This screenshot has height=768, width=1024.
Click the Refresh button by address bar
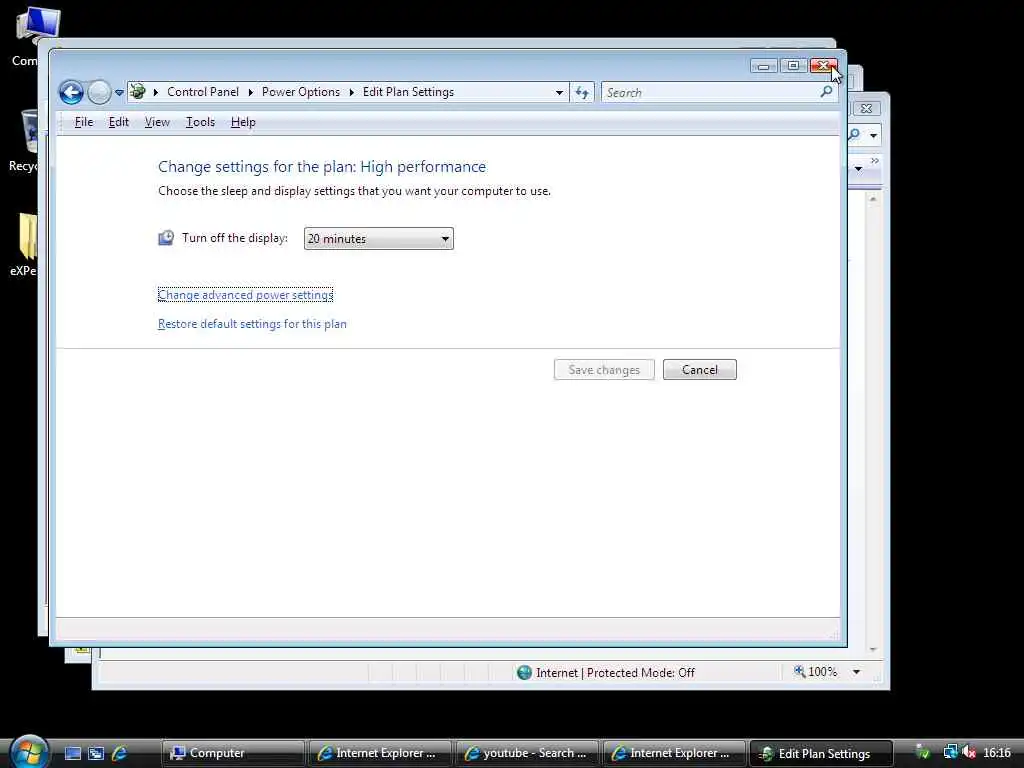click(x=582, y=93)
